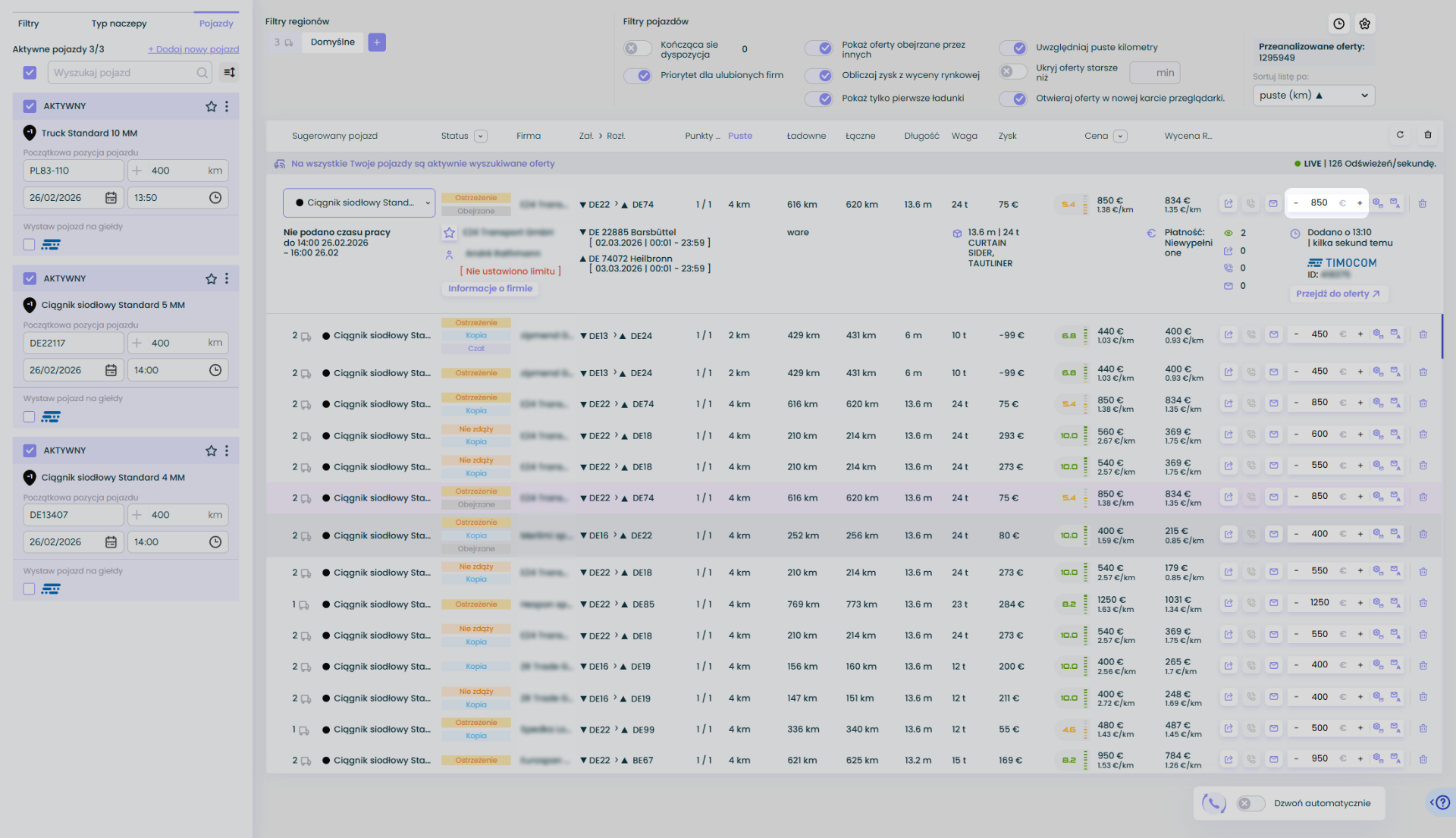Open the settings gear icon
The width and height of the screenshot is (1456, 838).
(1365, 24)
